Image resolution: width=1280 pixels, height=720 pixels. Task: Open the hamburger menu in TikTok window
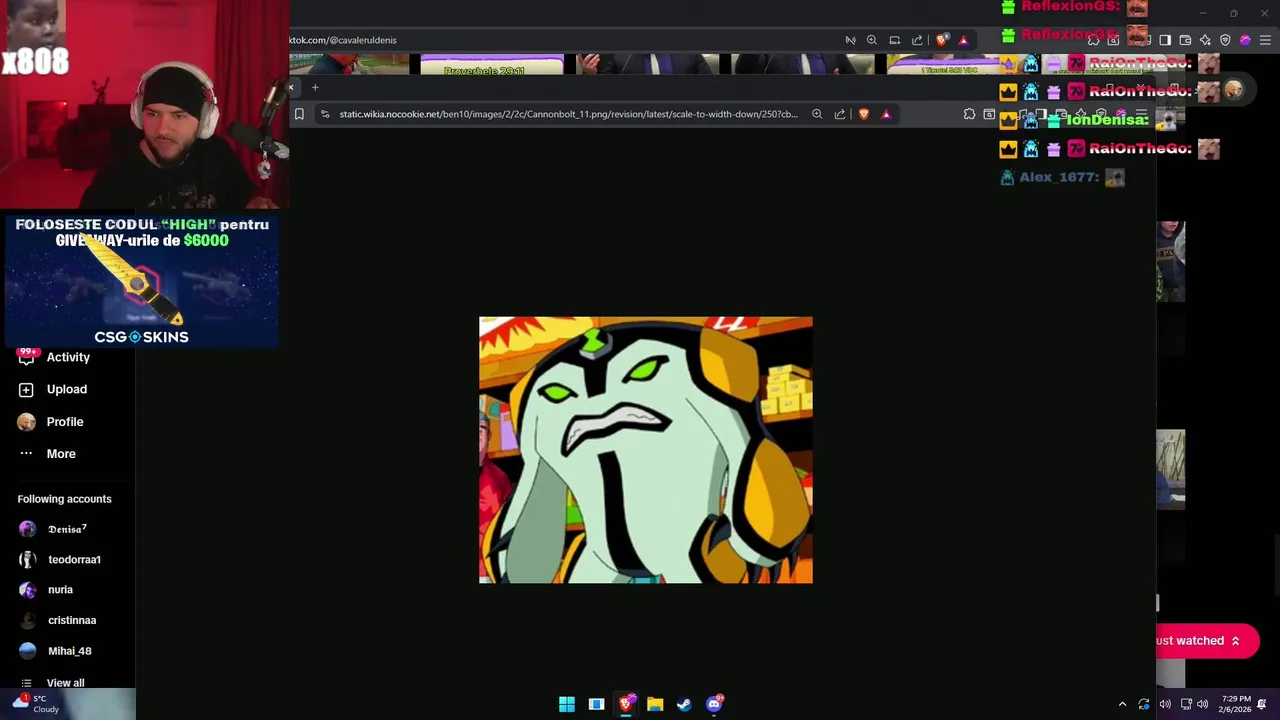1265,40
